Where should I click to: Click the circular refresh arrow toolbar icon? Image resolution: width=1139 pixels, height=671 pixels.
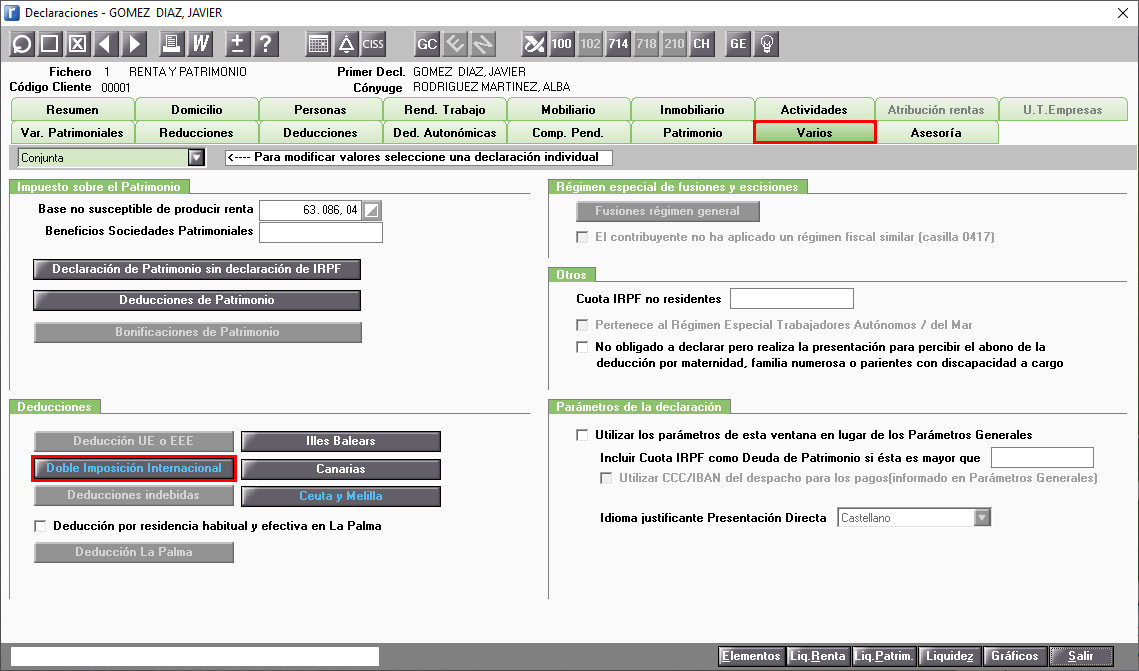(22, 44)
